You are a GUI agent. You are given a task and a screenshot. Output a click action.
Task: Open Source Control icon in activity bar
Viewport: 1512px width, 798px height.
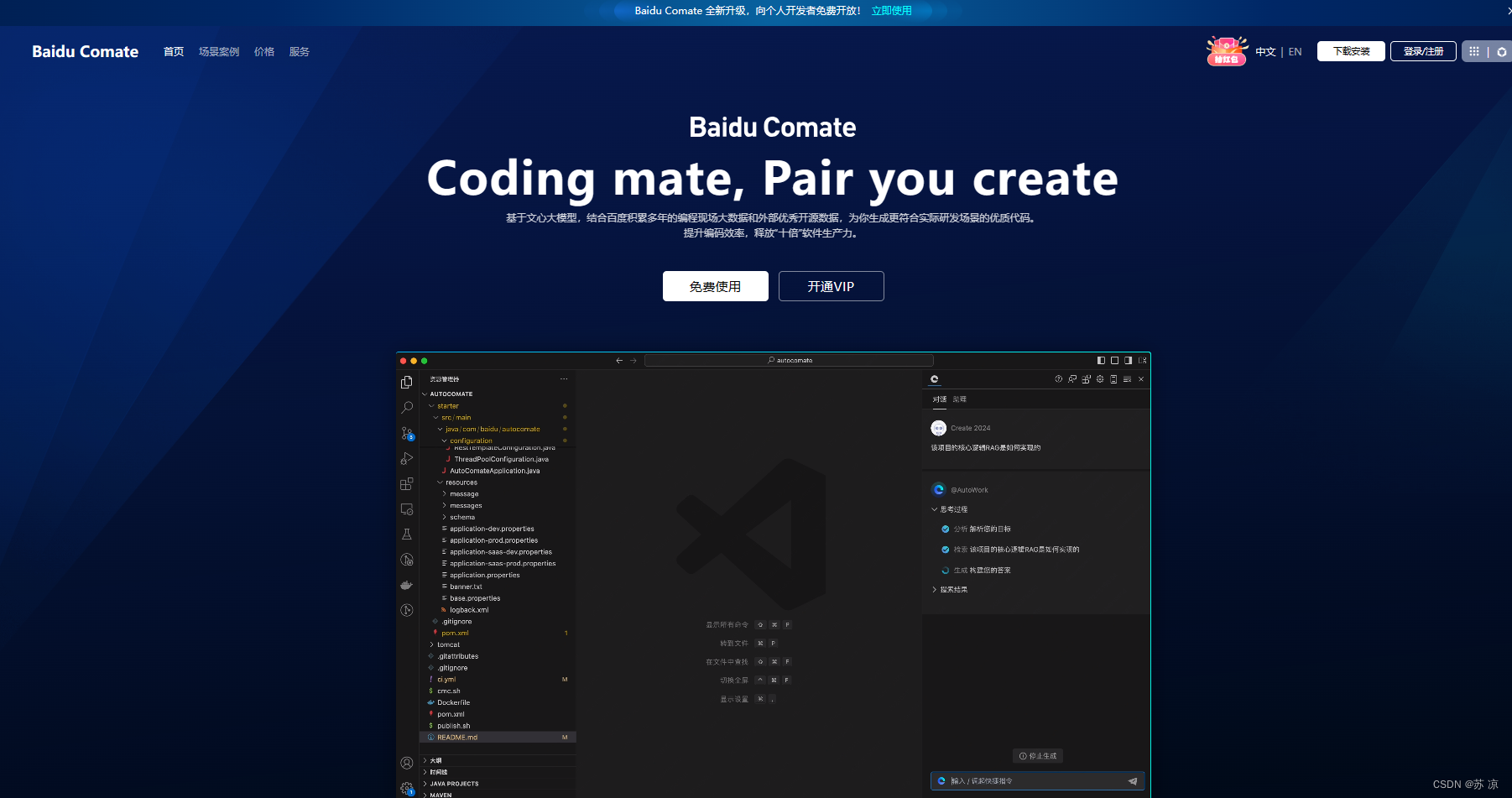[x=407, y=434]
